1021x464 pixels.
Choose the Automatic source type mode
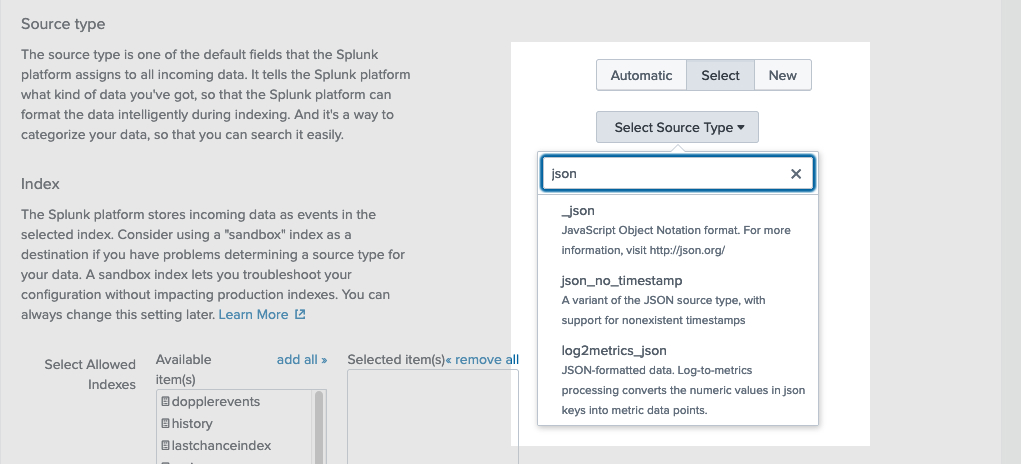coord(641,75)
